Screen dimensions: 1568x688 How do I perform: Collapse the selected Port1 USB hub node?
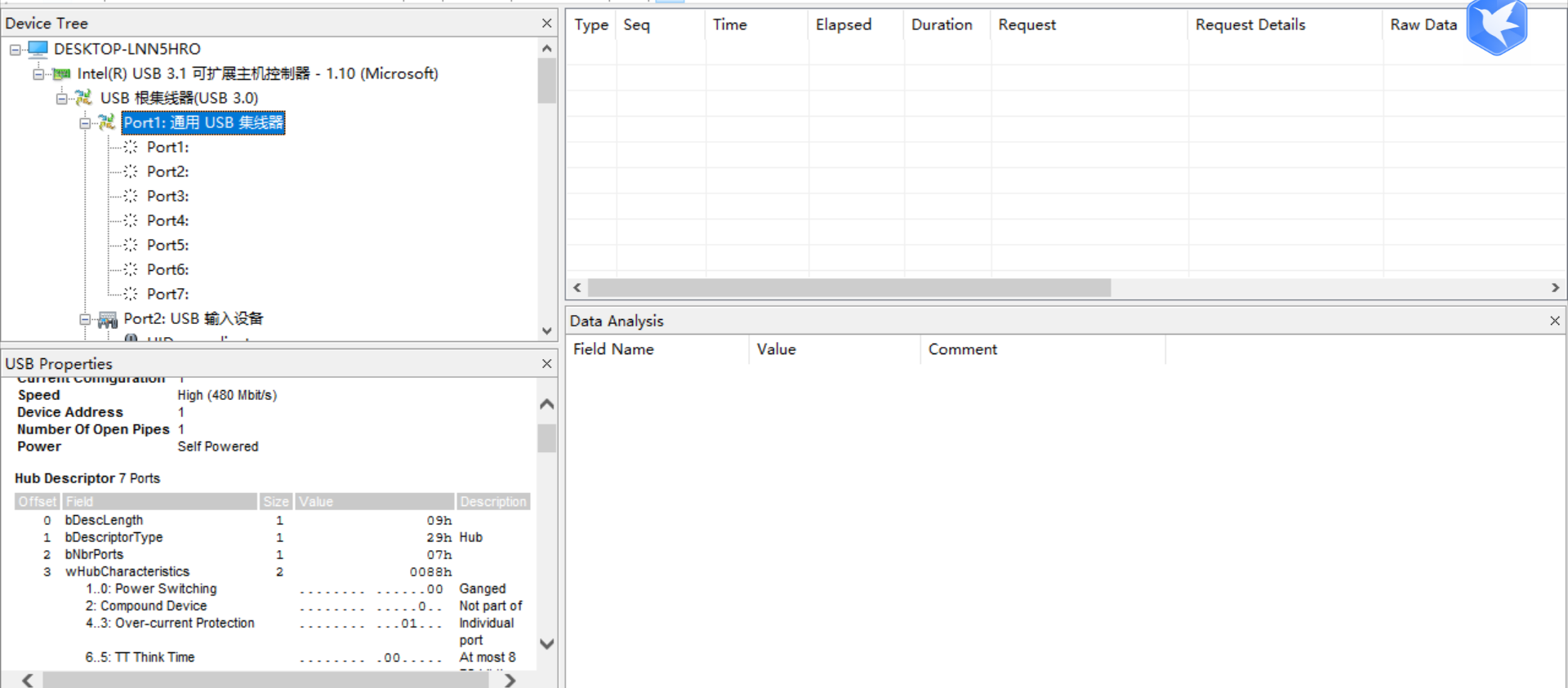pyautogui.click(x=85, y=123)
